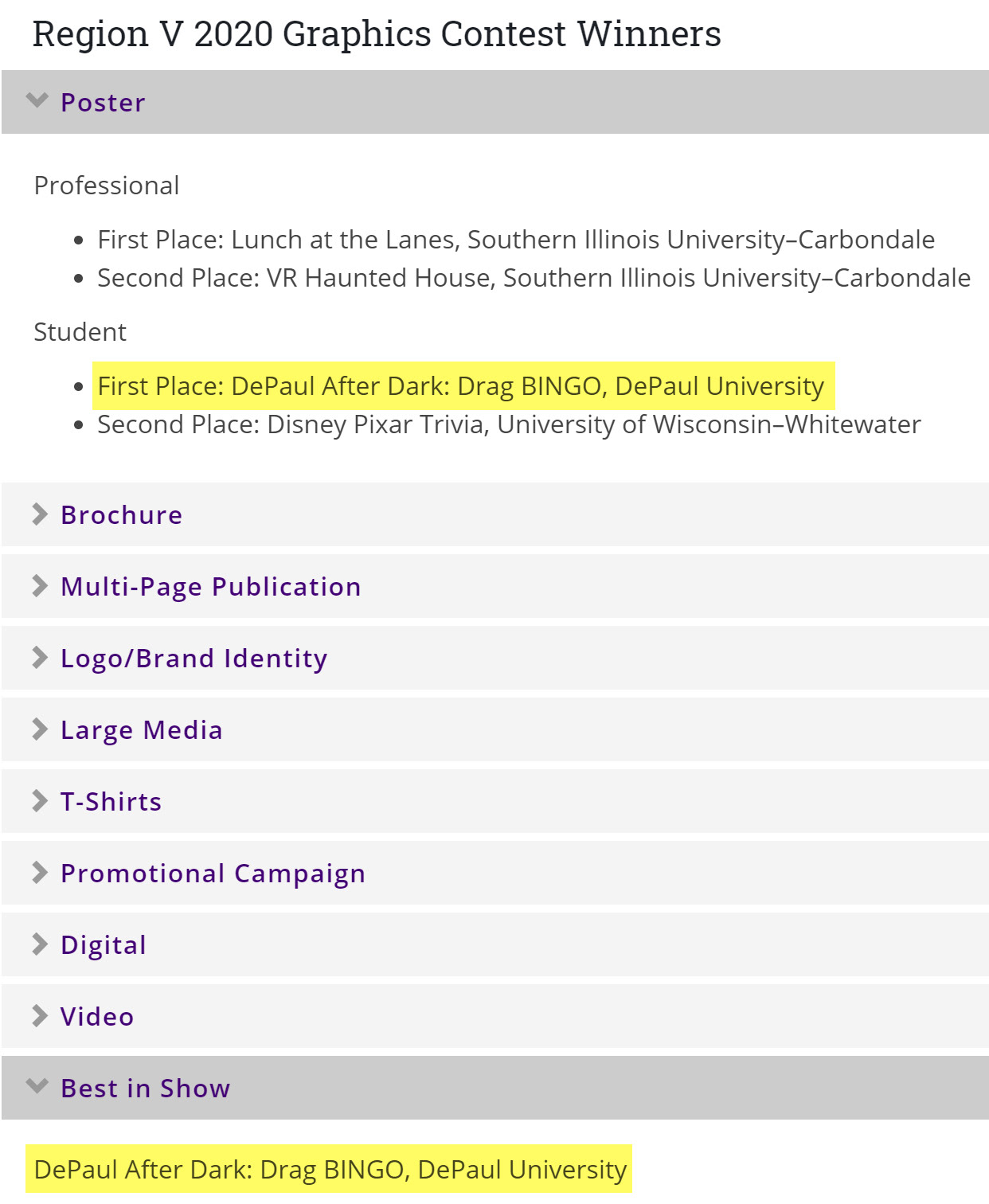Viewport: 989px width, 1204px height.
Task: Click the Multi-Page Publication chevron icon
Action: coord(40,586)
